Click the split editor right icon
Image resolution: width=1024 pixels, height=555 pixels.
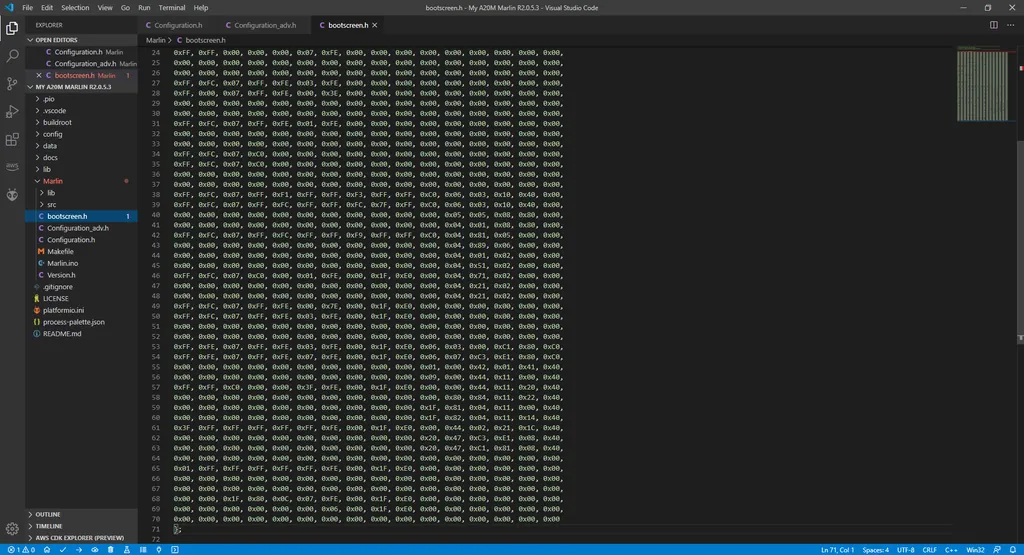993,25
